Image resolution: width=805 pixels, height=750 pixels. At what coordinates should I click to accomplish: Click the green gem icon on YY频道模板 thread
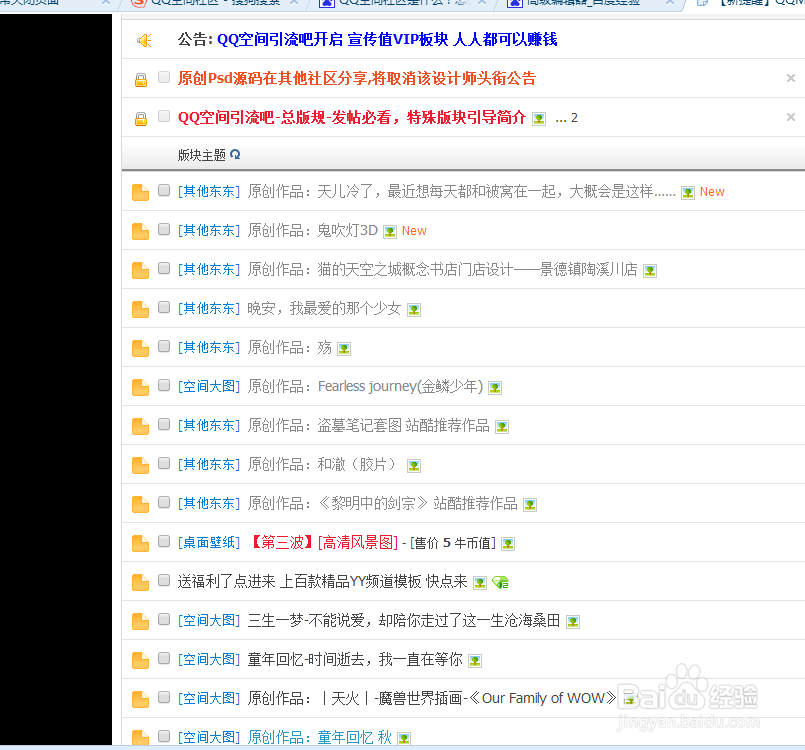click(x=500, y=582)
